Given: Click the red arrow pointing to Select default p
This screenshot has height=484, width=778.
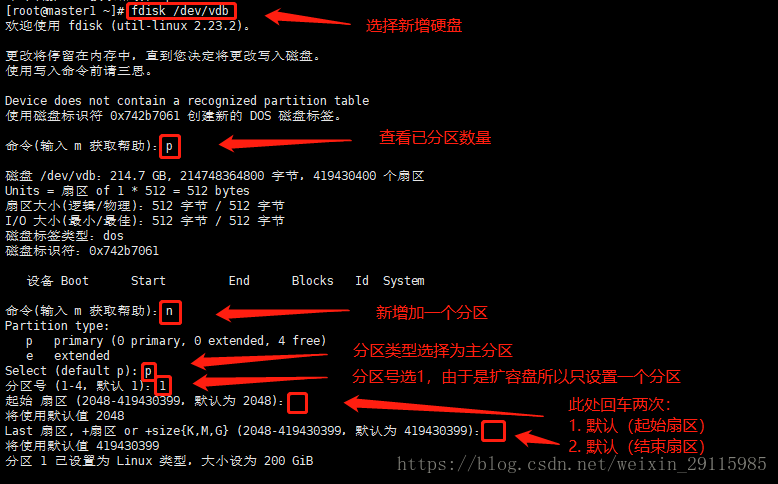Looking at the screenshot, I should (259, 360).
